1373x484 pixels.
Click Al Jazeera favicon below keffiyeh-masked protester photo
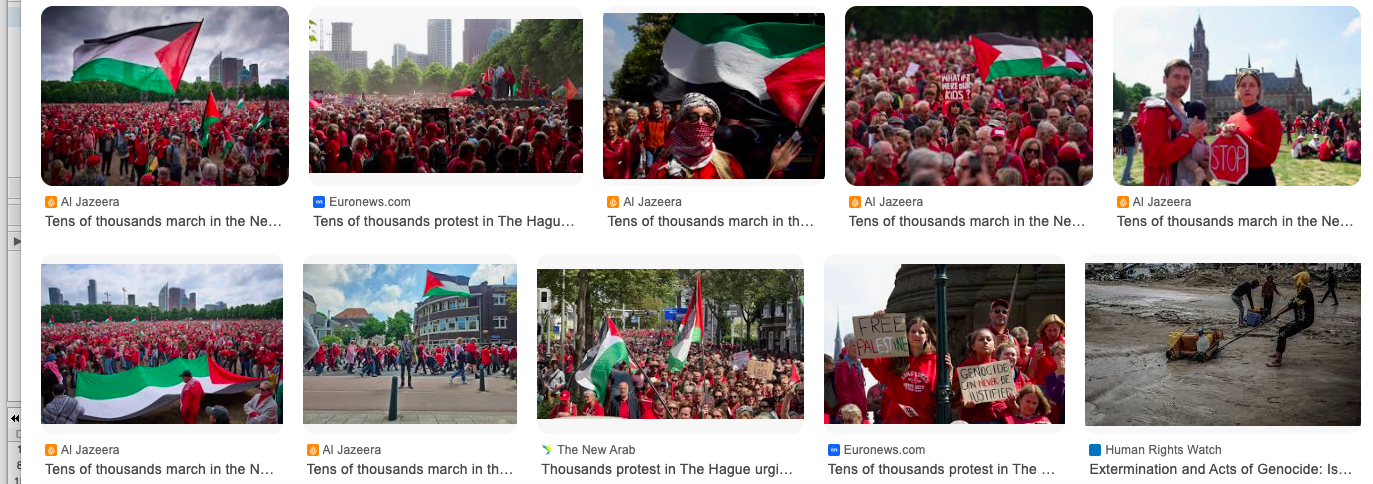click(x=613, y=202)
